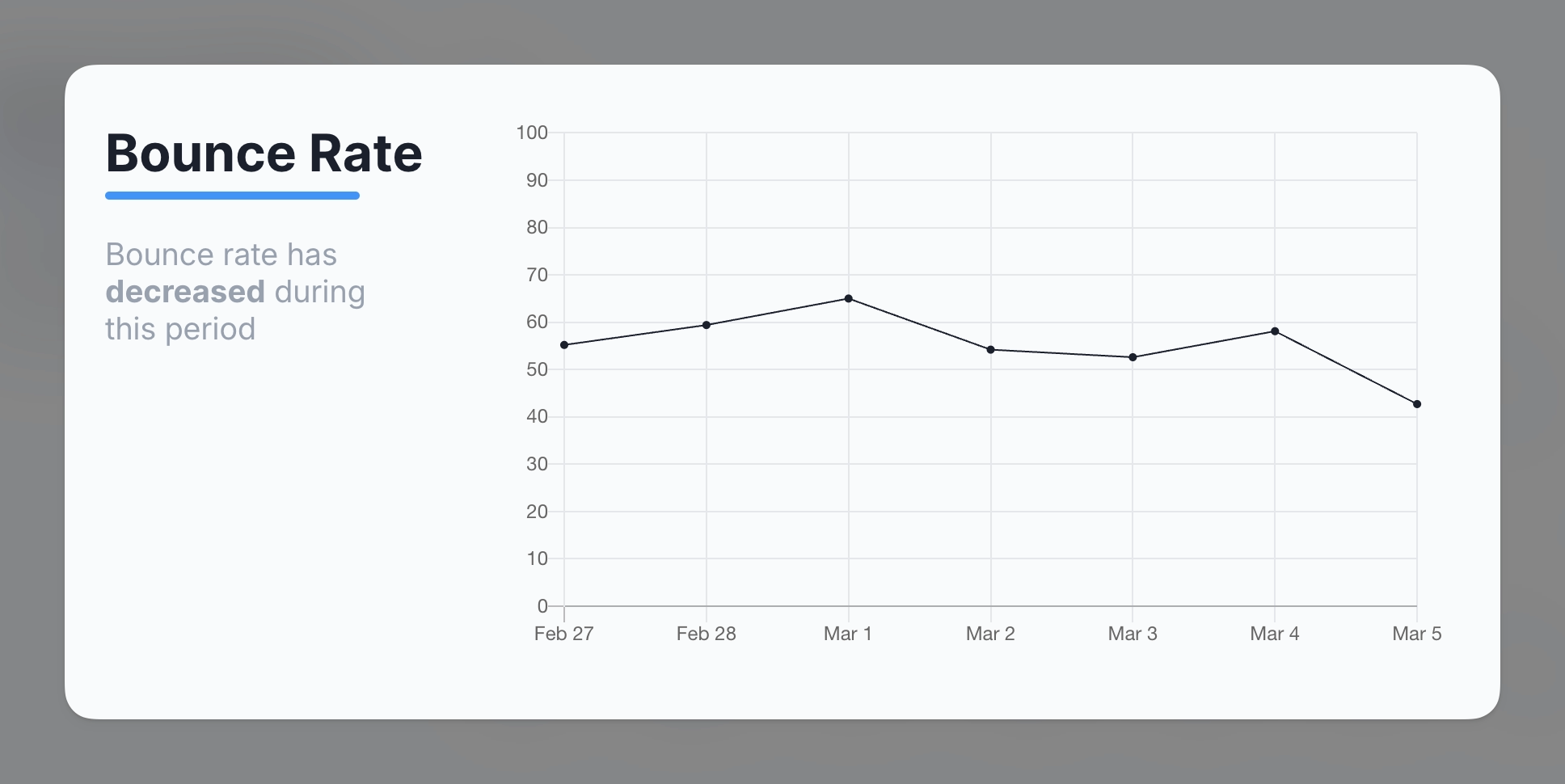Click the Mar 3 data point
The width and height of the screenshot is (1565, 784).
1133,357
